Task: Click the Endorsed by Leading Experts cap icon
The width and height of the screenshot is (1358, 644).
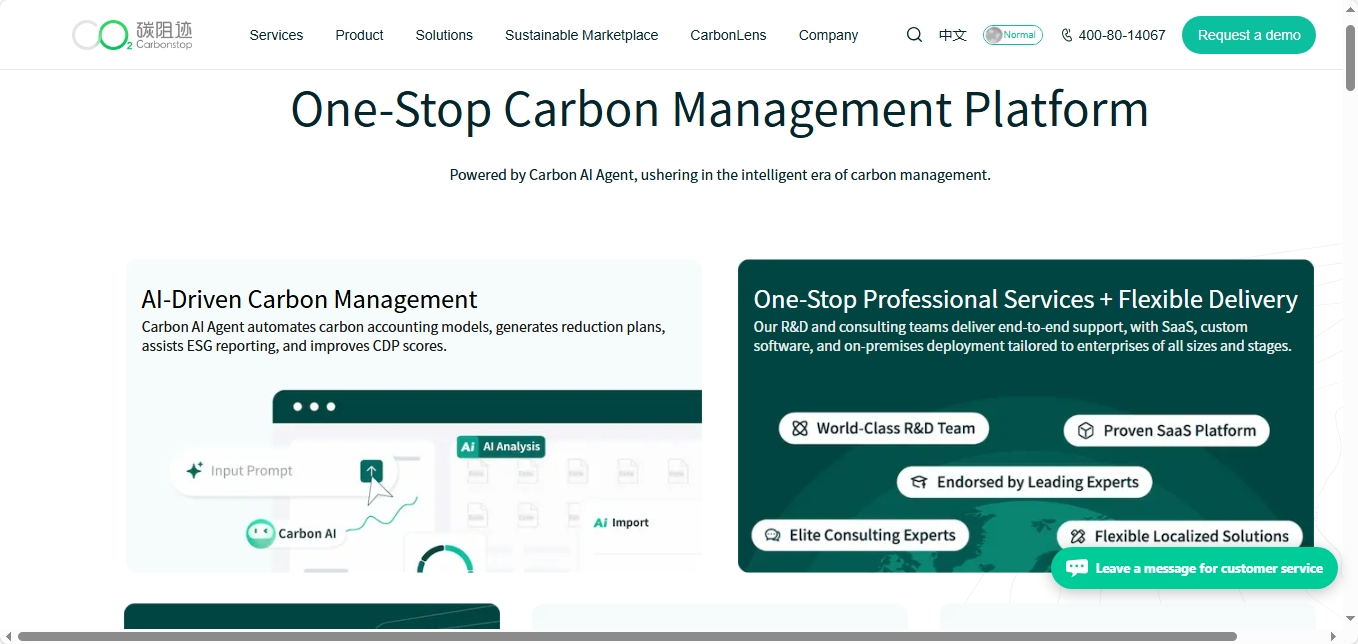Action: pos(919,482)
